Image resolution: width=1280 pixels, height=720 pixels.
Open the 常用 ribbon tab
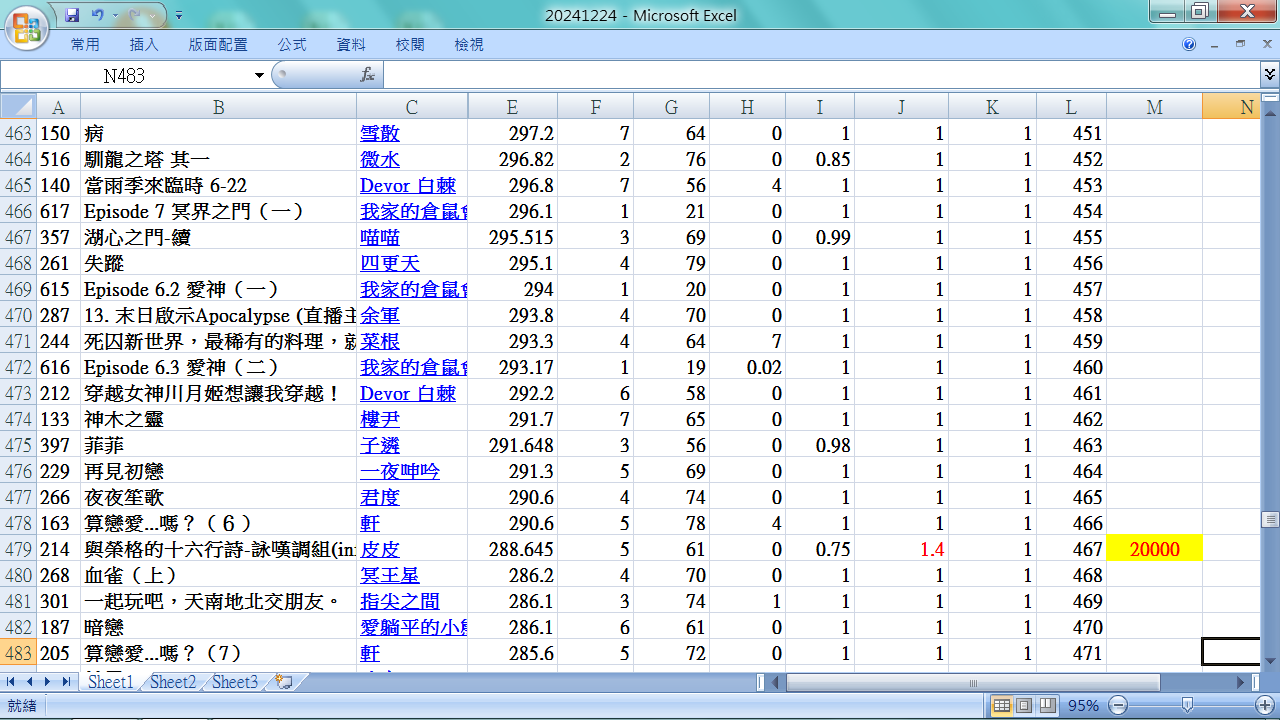(85, 45)
